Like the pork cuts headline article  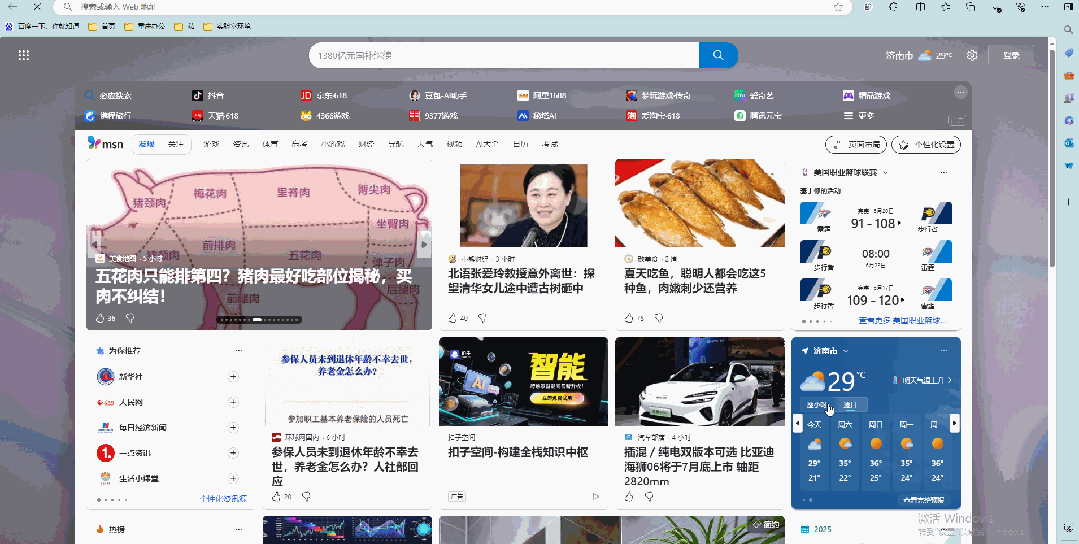tap(100, 318)
